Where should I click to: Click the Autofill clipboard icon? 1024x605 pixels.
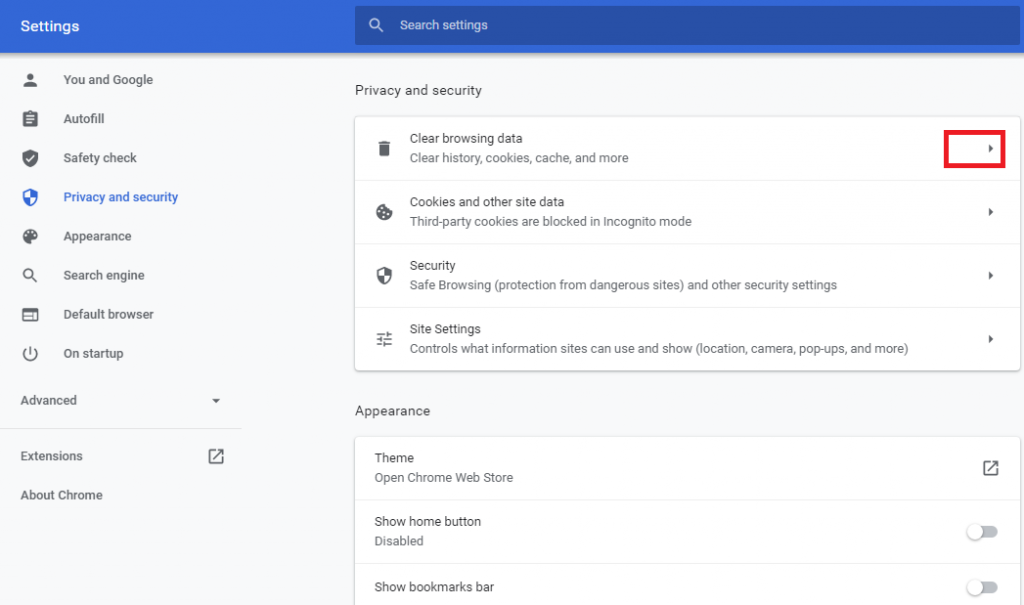point(30,119)
